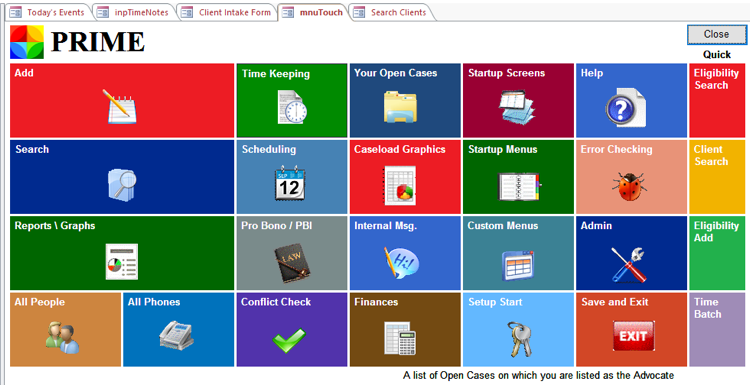Screen dimensions: 750x385
Task: Open the quick Eligibility Search tile
Action: pos(717,100)
